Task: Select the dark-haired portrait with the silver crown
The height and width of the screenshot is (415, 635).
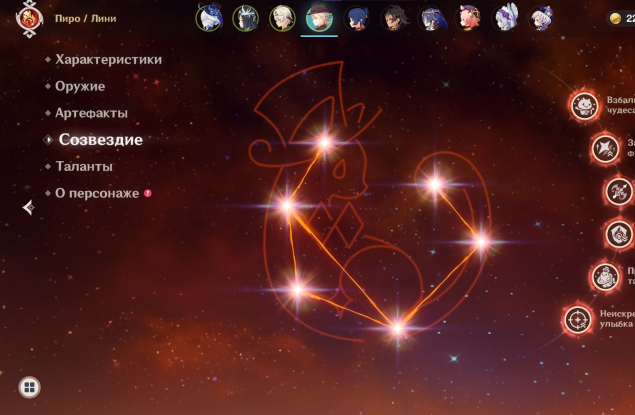Action: pyautogui.click(x=245, y=18)
